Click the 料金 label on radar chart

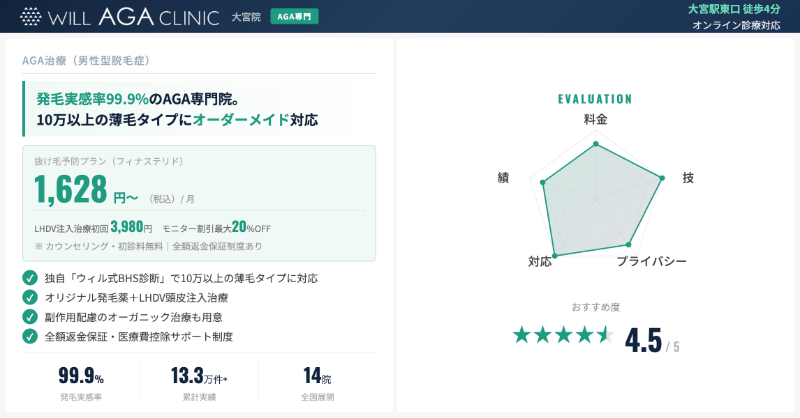595,119
